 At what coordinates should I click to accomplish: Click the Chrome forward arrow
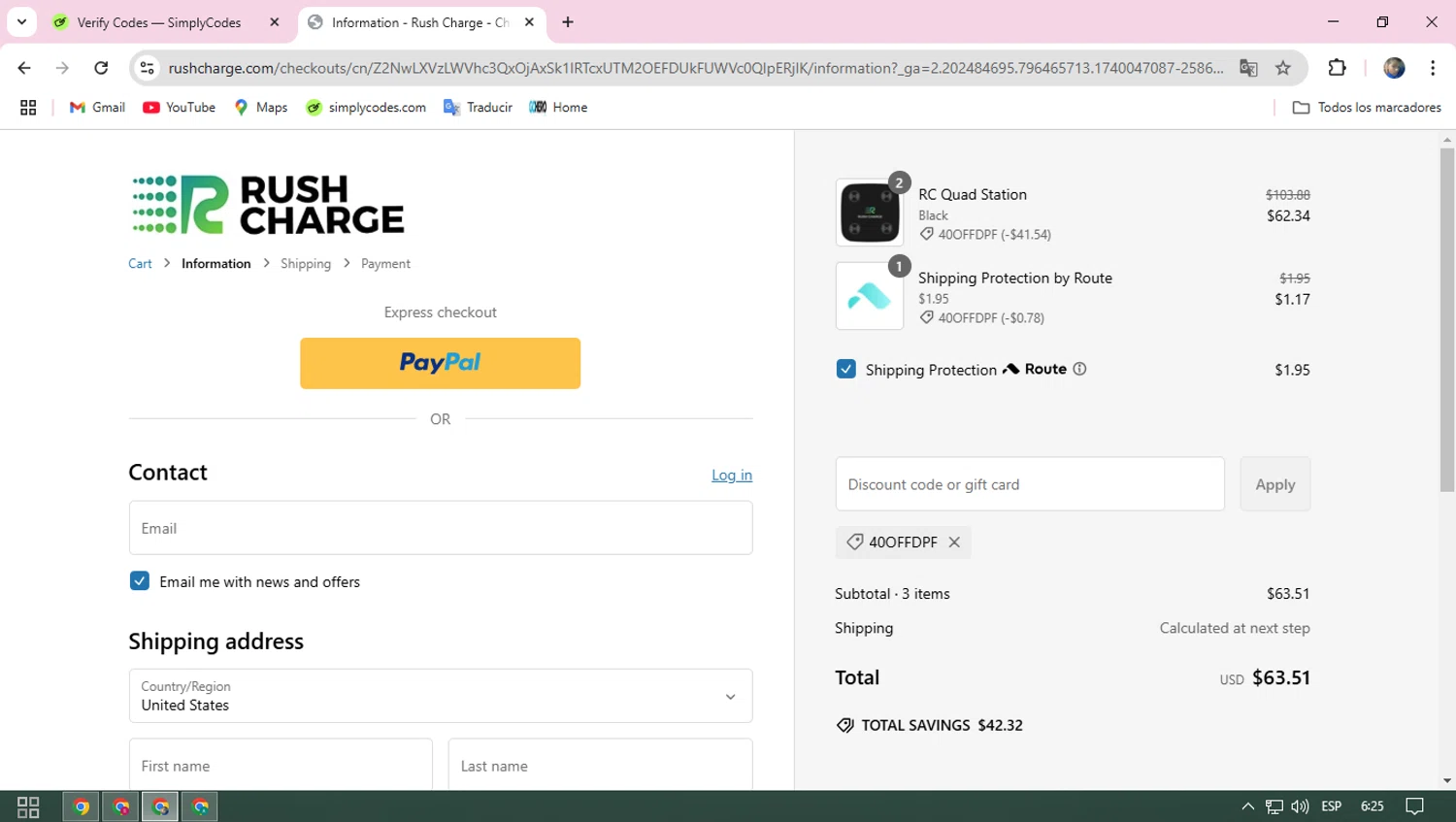click(62, 68)
